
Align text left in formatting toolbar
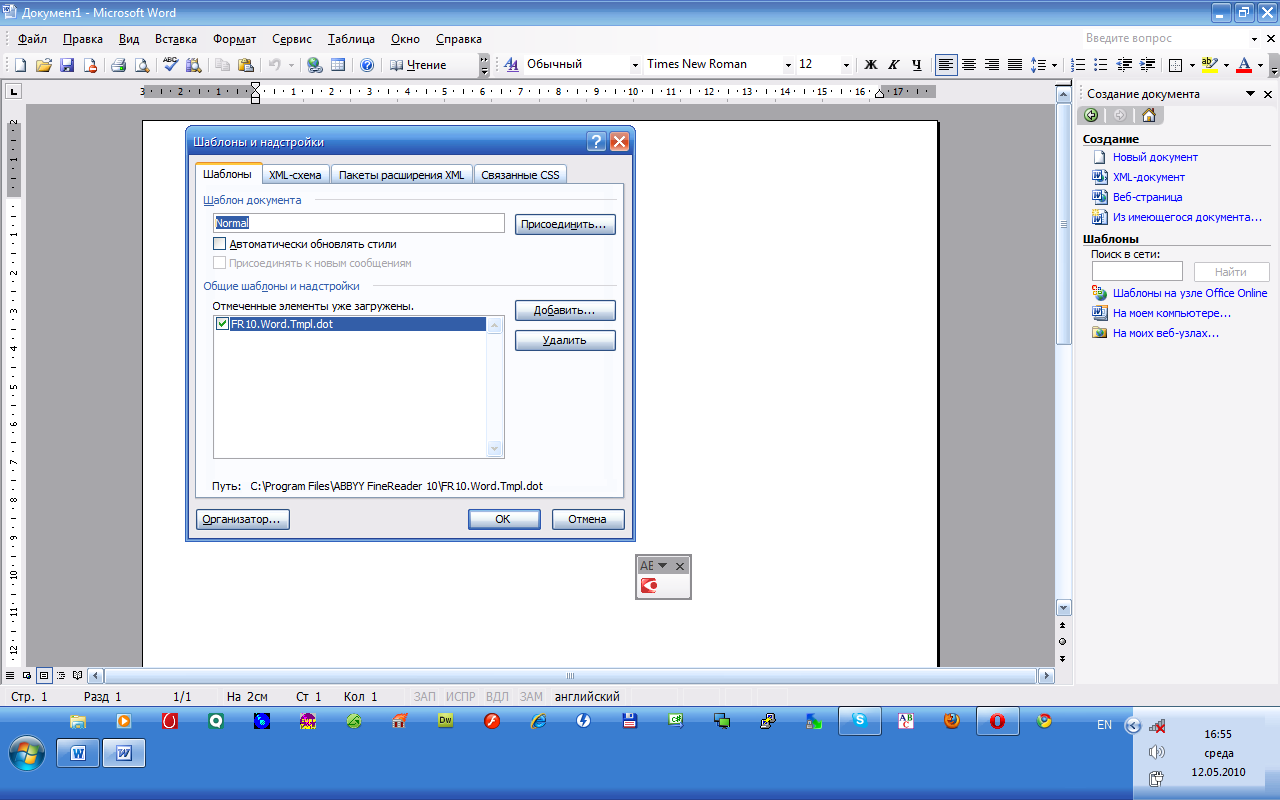(x=946, y=64)
